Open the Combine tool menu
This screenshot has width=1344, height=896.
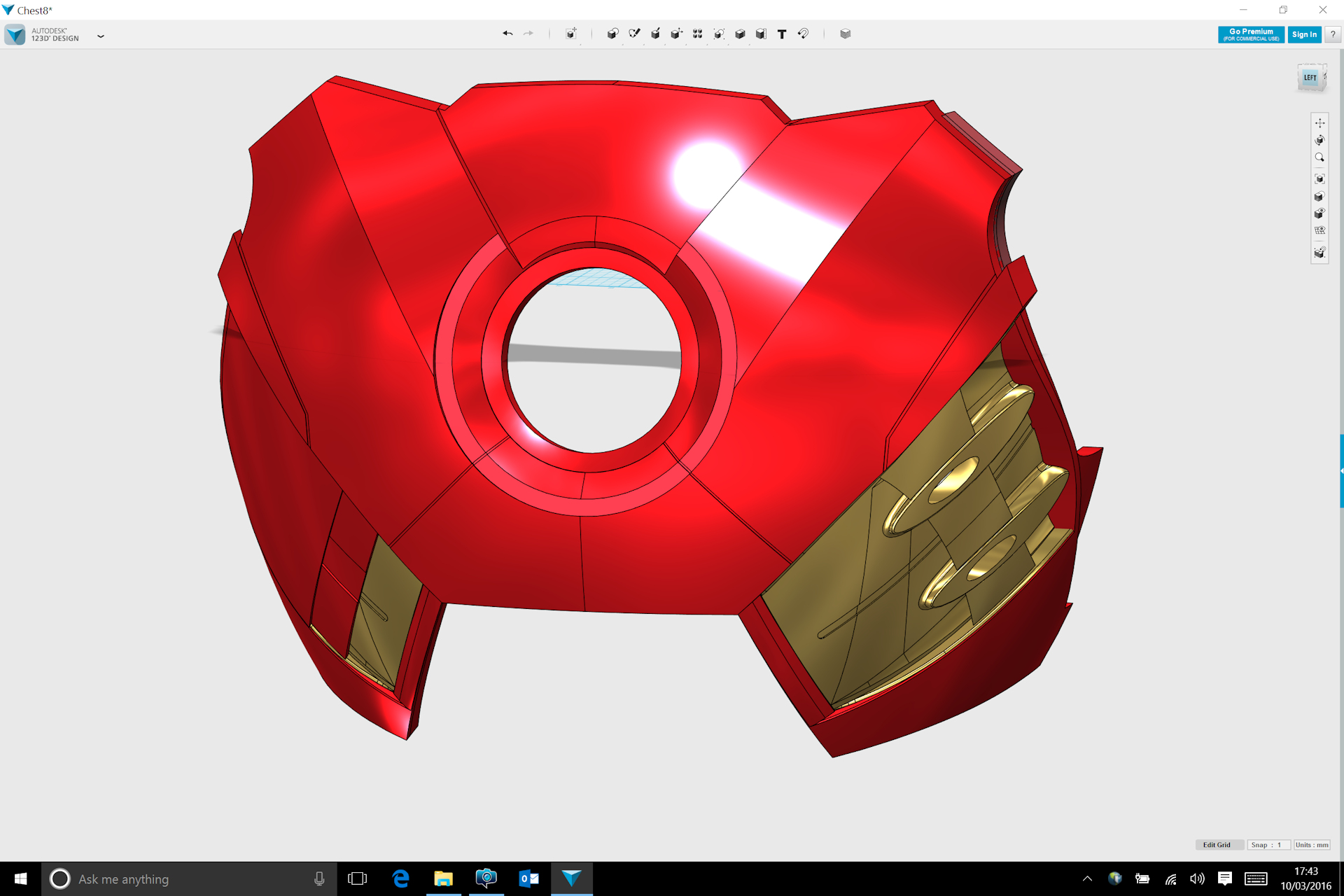[740, 34]
